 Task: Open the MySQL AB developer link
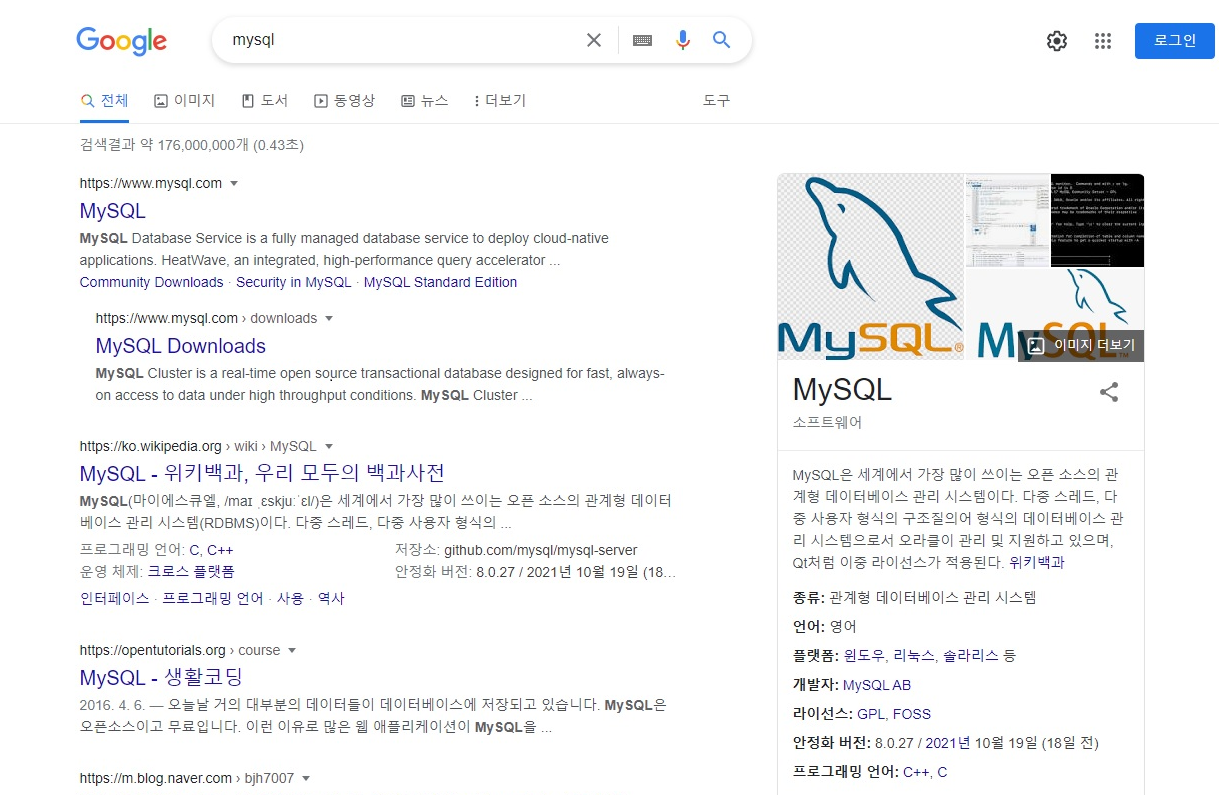(877, 685)
